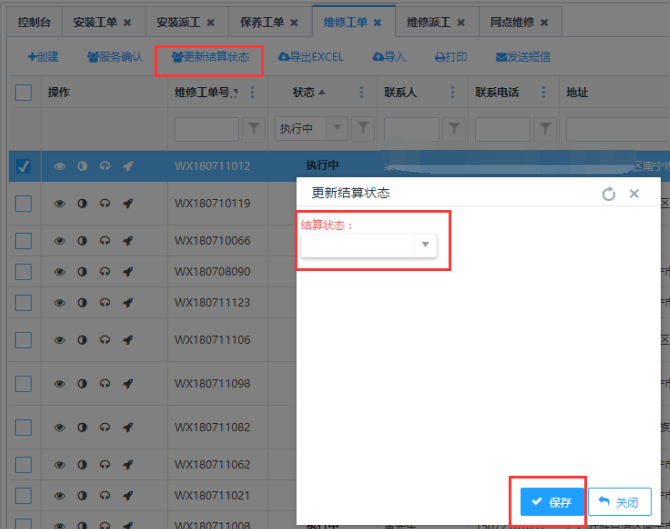Click 导出EXCEL in the toolbar
The height and width of the screenshot is (529, 670).
pyautogui.click(x=310, y=57)
